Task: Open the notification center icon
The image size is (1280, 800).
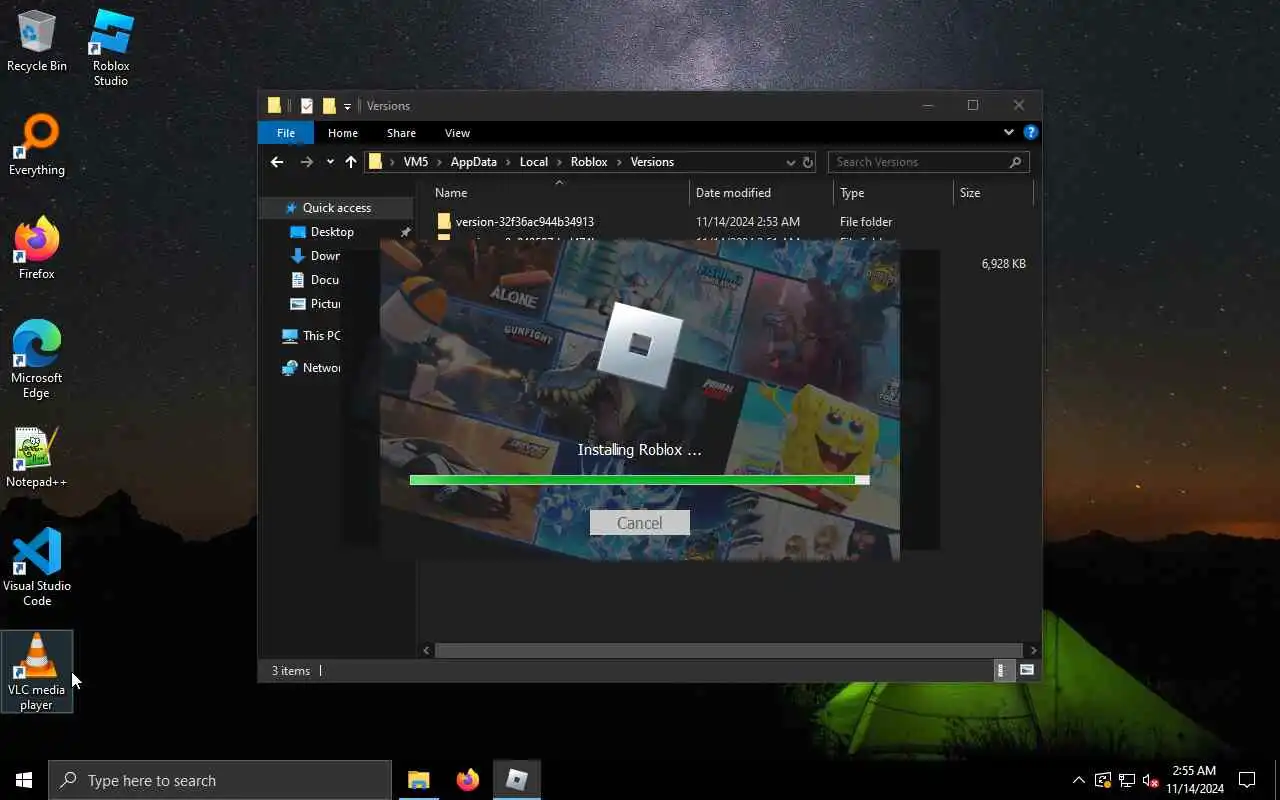Action: [x=1247, y=780]
